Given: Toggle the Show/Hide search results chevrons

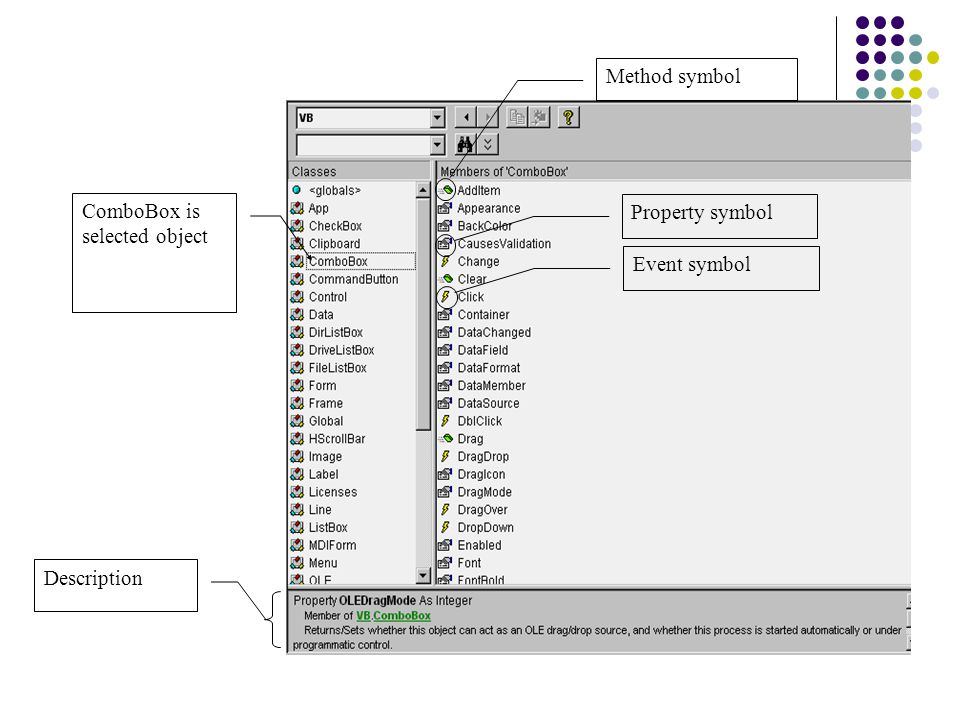Looking at the screenshot, I should 488,144.
